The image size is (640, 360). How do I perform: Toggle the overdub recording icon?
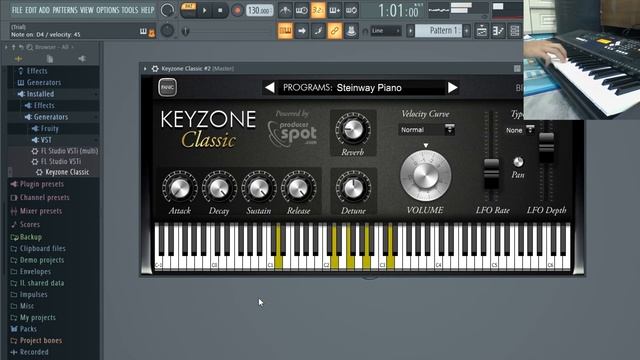[334, 11]
